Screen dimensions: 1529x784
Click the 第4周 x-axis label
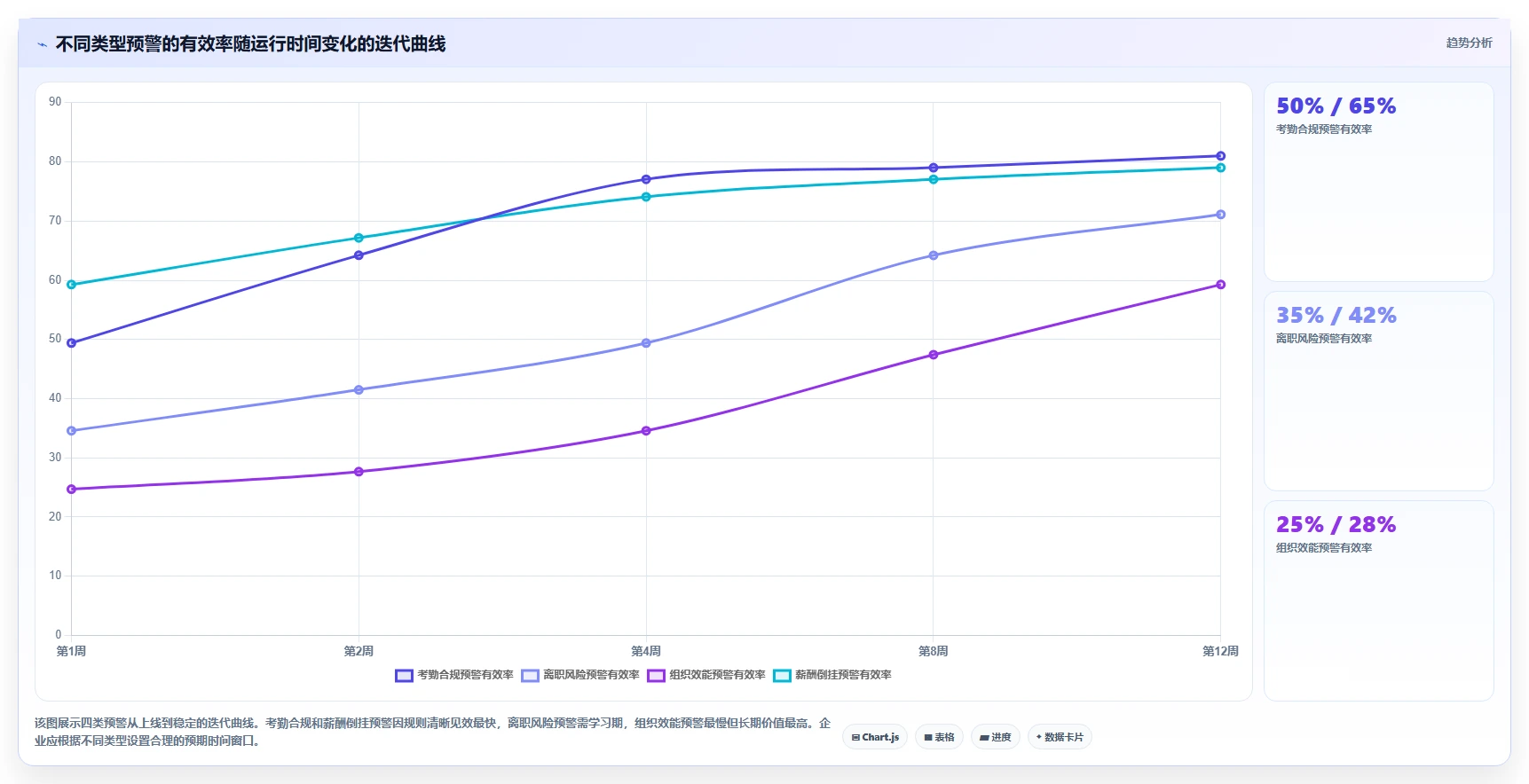click(646, 651)
